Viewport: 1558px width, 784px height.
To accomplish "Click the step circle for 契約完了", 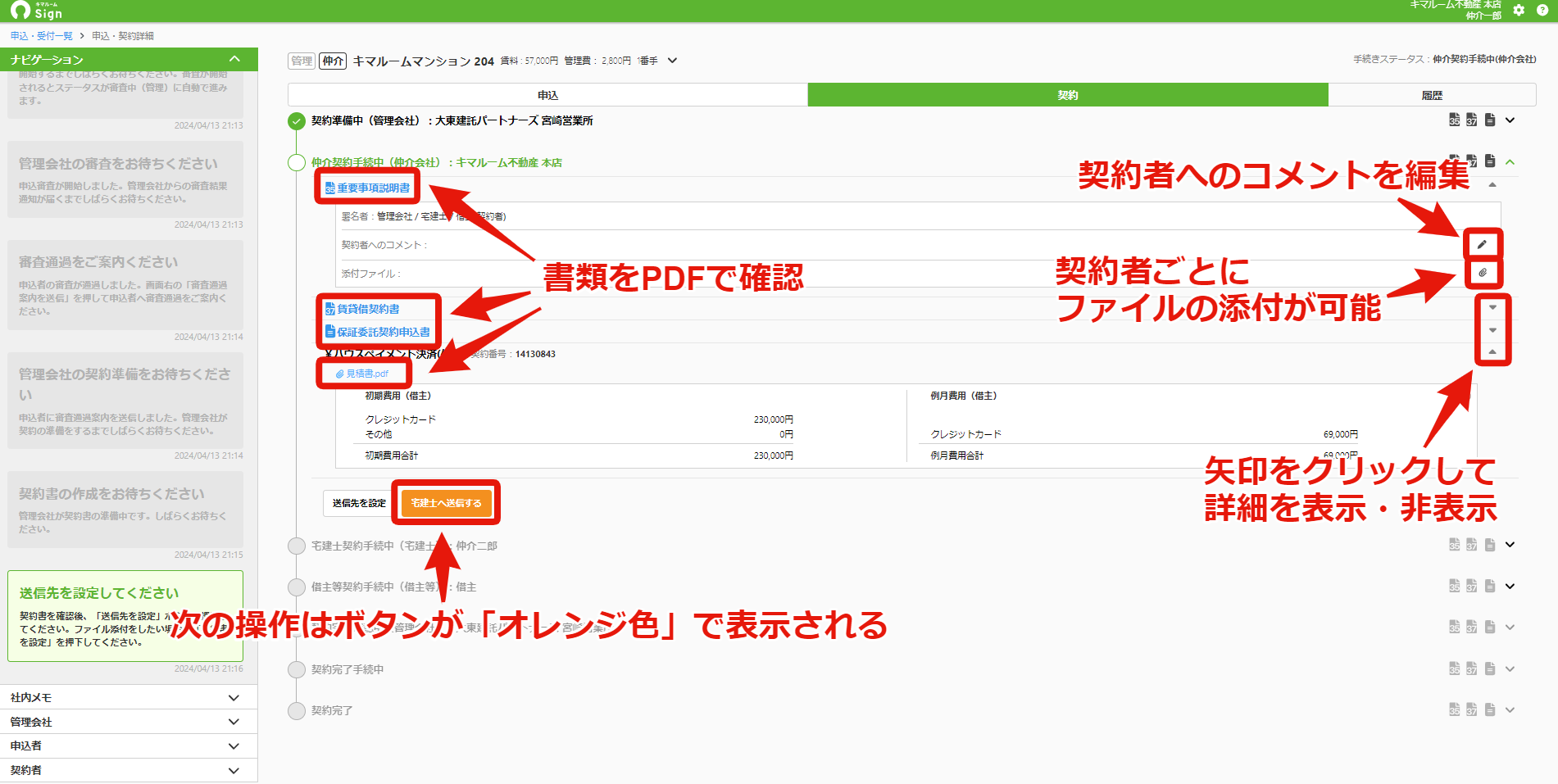I will pyautogui.click(x=297, y=710).
